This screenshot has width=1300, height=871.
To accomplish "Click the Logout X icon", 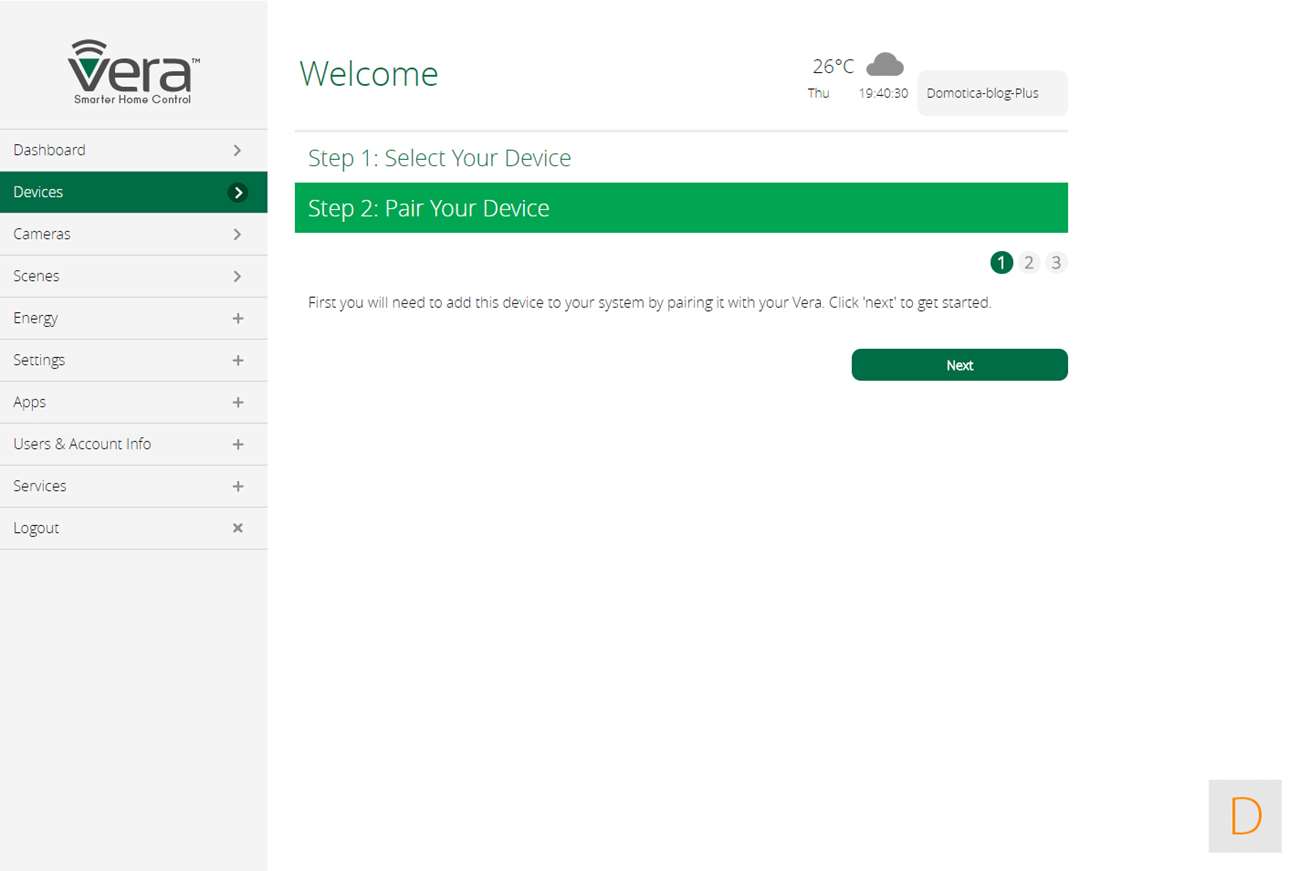I will coord(238,528).
